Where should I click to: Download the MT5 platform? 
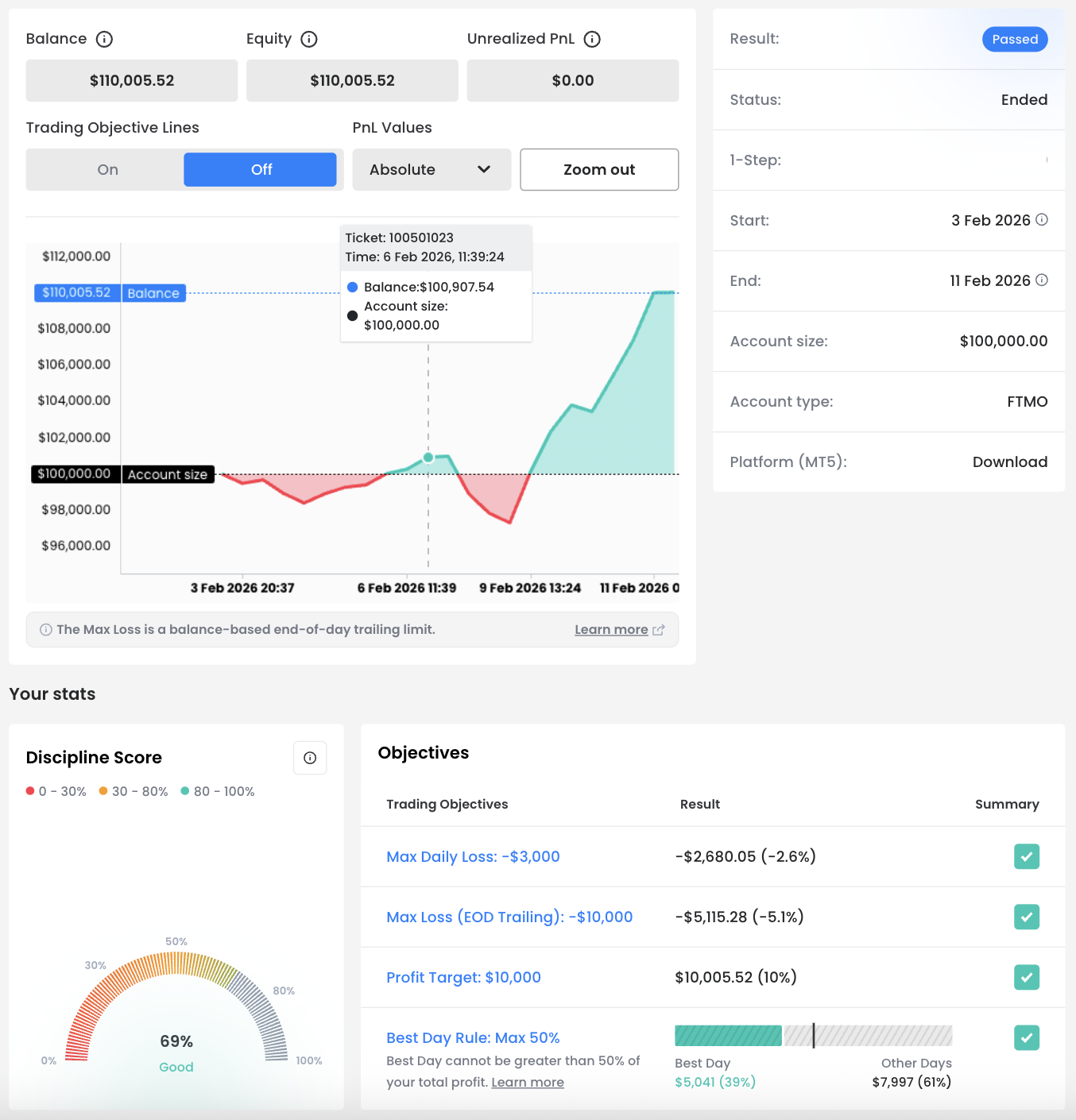click(1009, 462)
